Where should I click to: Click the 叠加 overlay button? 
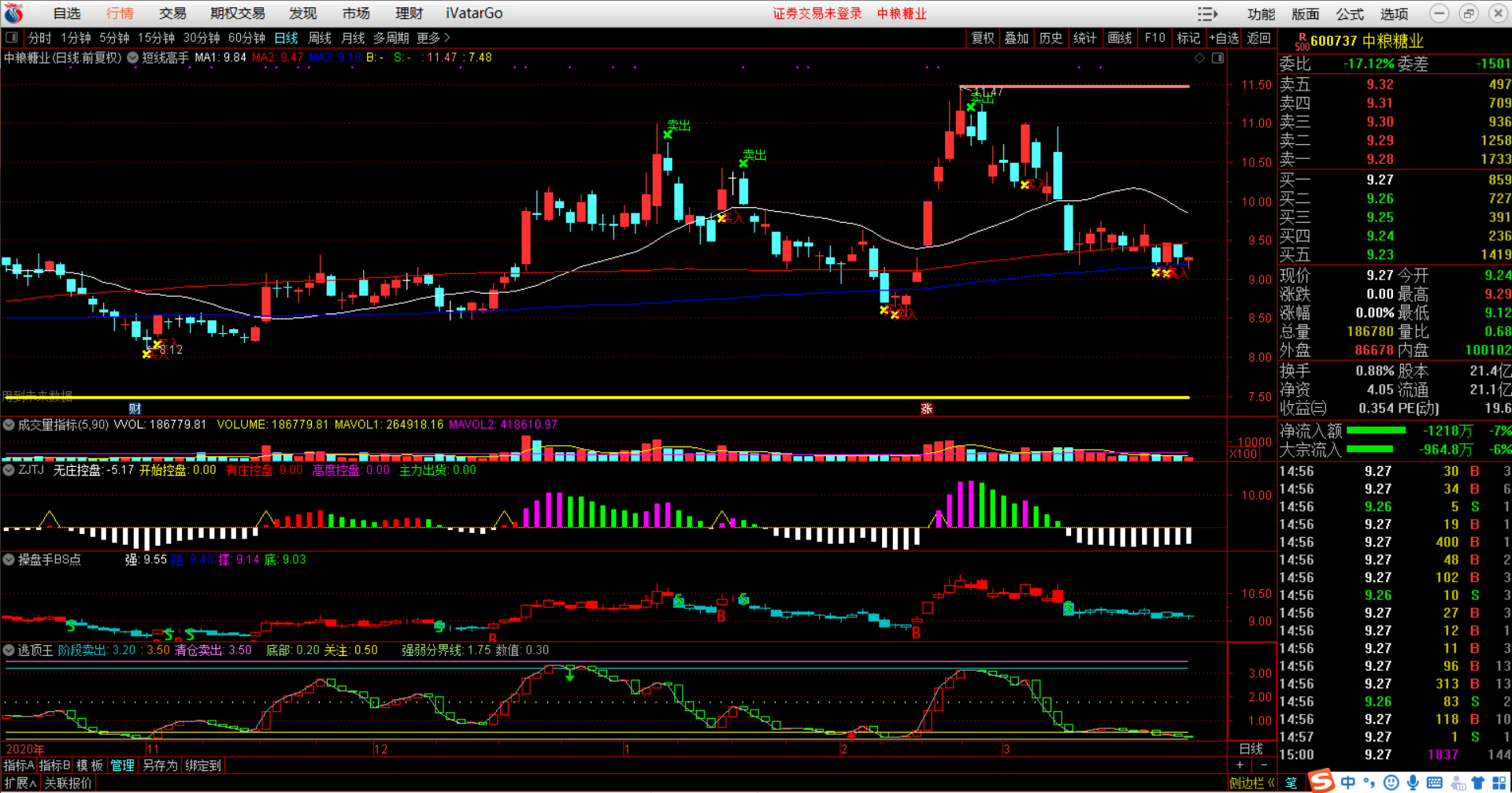[x=1017, y=38]
